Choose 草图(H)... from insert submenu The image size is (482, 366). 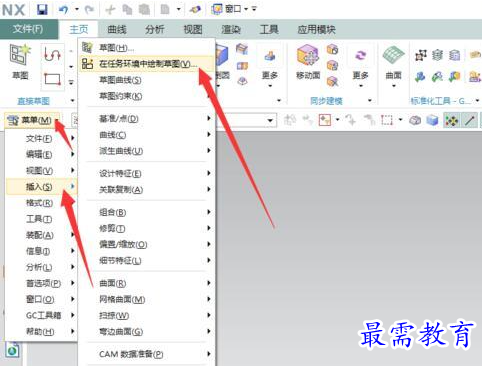coord(147,48)
